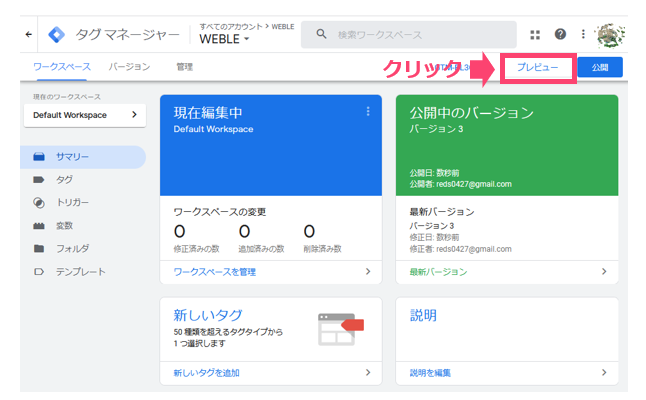Click the すべてのアカウント breadcrumb

[x=231, y=26]
